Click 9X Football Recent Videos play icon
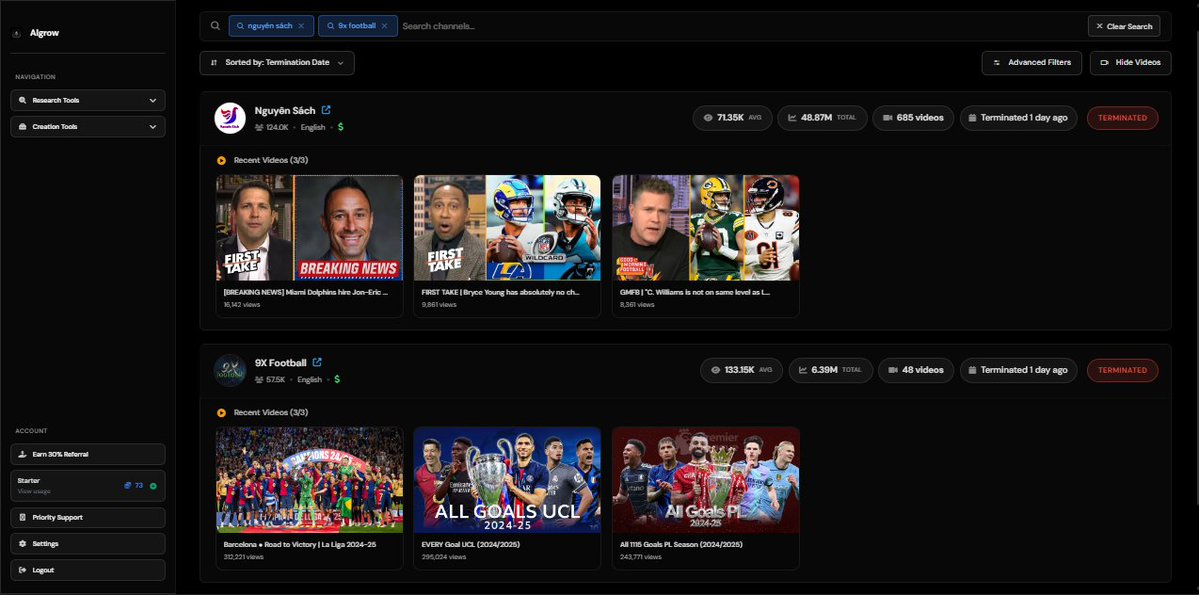This screenshot has height=595, width=1199. coord(221,413)
